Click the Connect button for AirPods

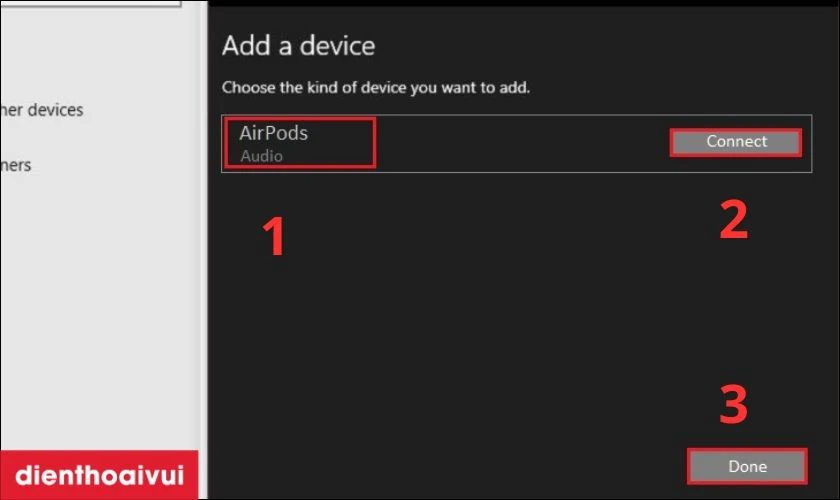coord(736,142)
